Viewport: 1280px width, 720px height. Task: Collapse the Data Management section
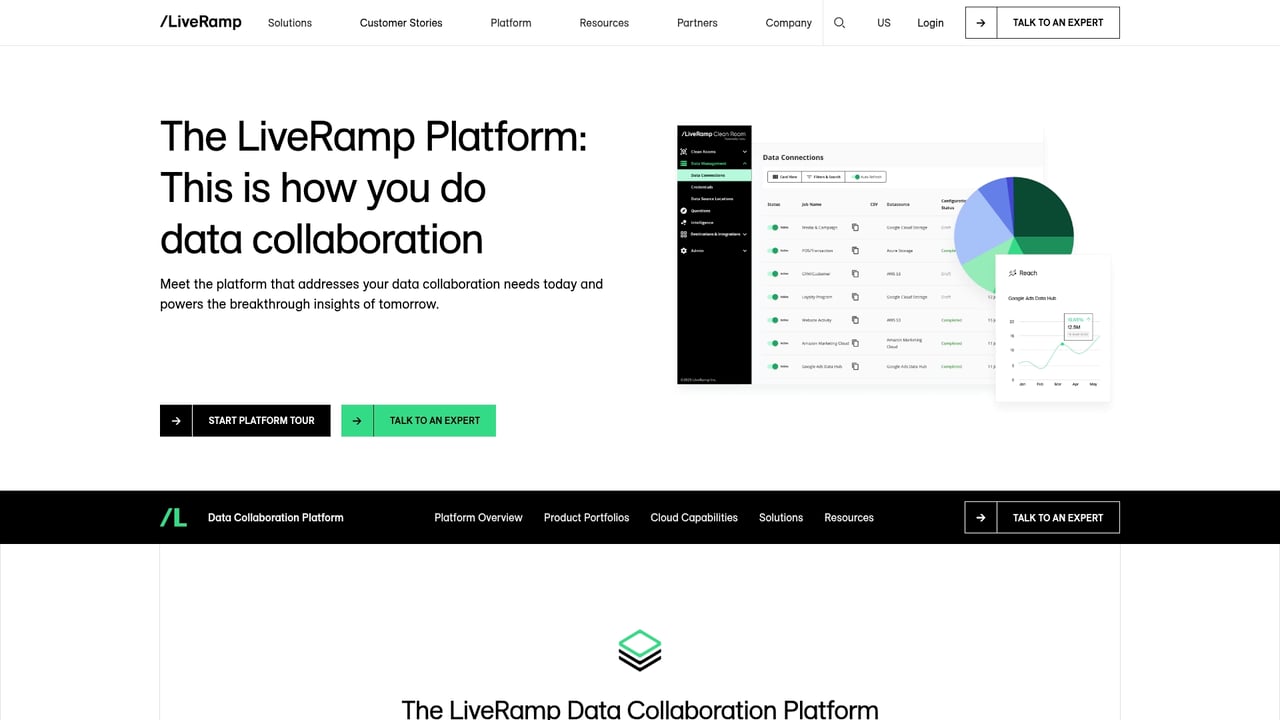point(744,164)
